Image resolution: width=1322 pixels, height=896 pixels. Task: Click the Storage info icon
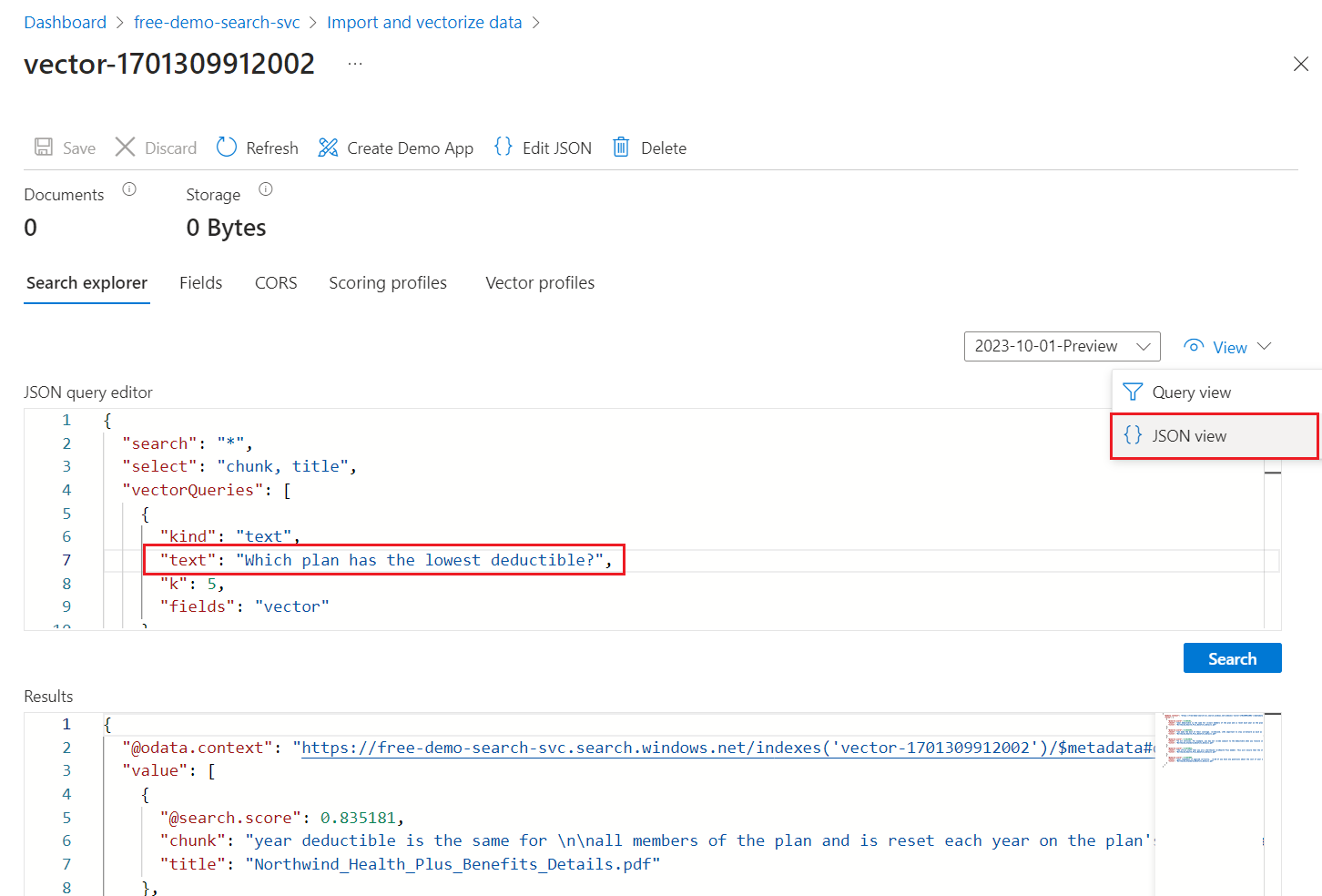coord(266,189)
